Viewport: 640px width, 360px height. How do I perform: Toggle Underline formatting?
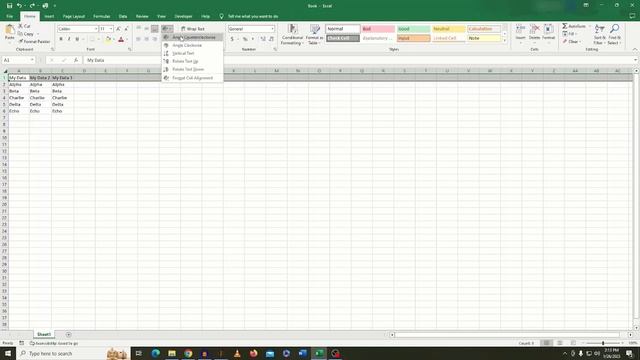[x=77, y=39]
